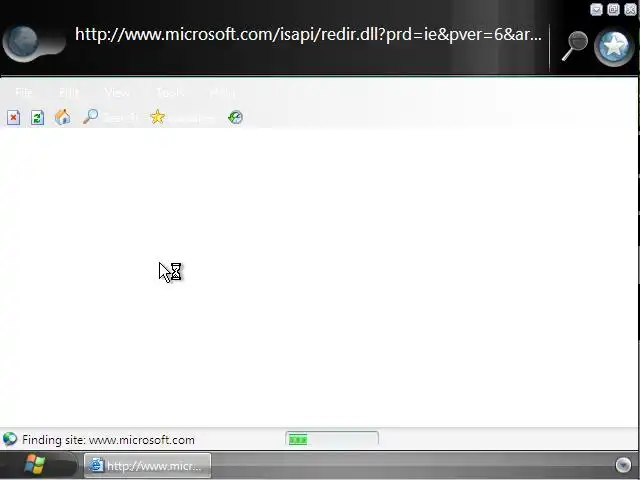Open the File menu

[x=24, y=93]
